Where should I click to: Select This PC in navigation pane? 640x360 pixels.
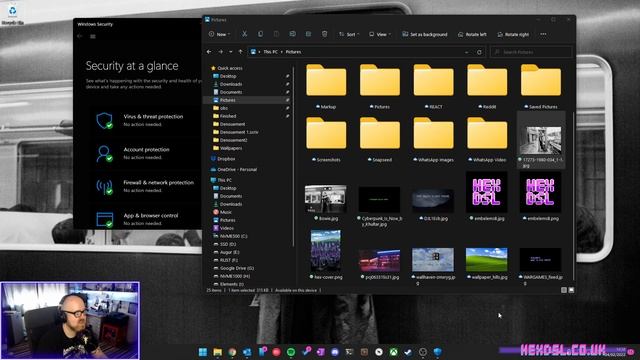point(221,180)
